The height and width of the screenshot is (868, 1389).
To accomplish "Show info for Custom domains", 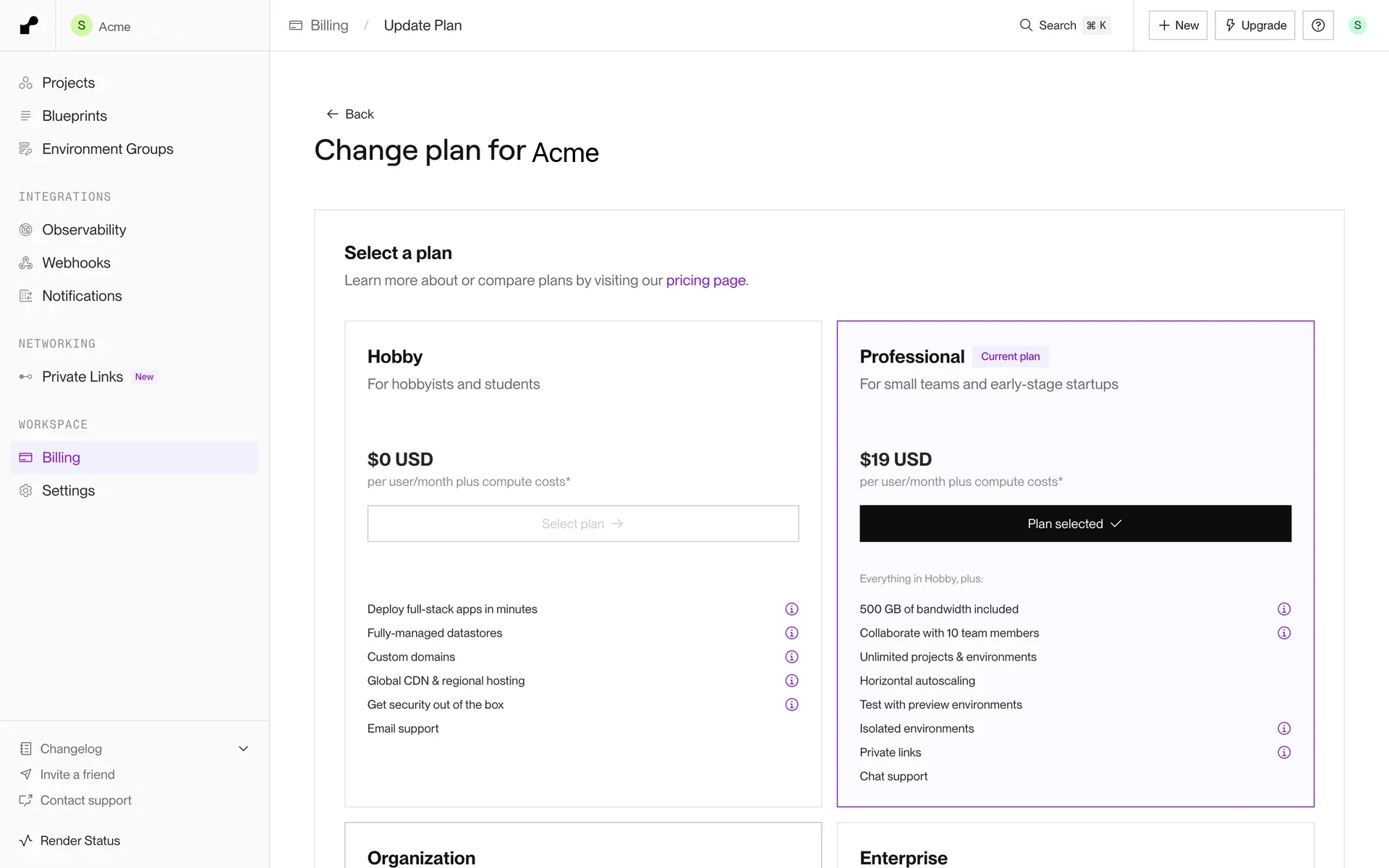I will (791, 657).
